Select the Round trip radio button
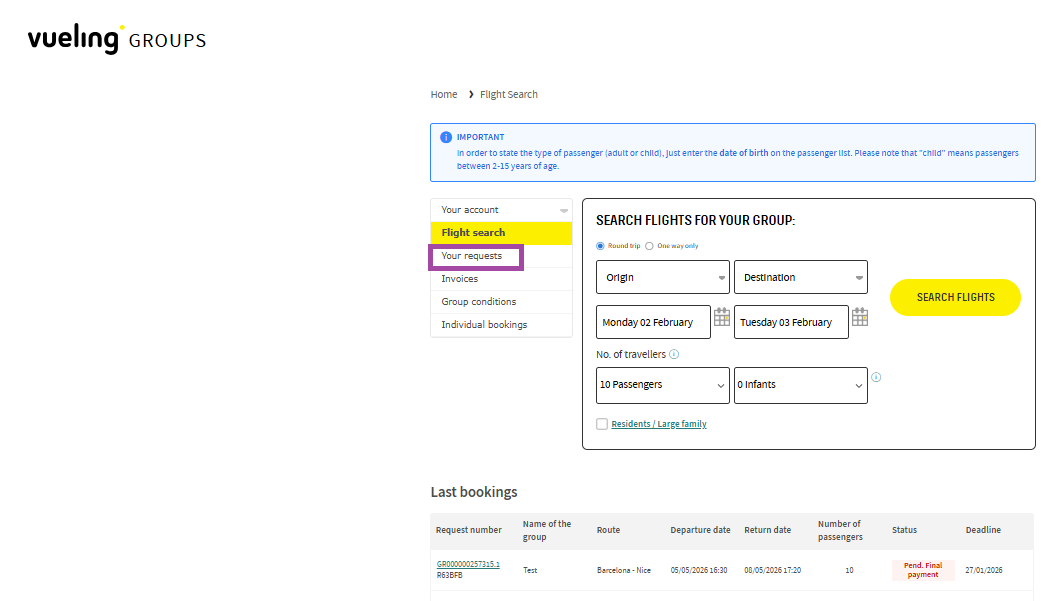 (600, 246)
